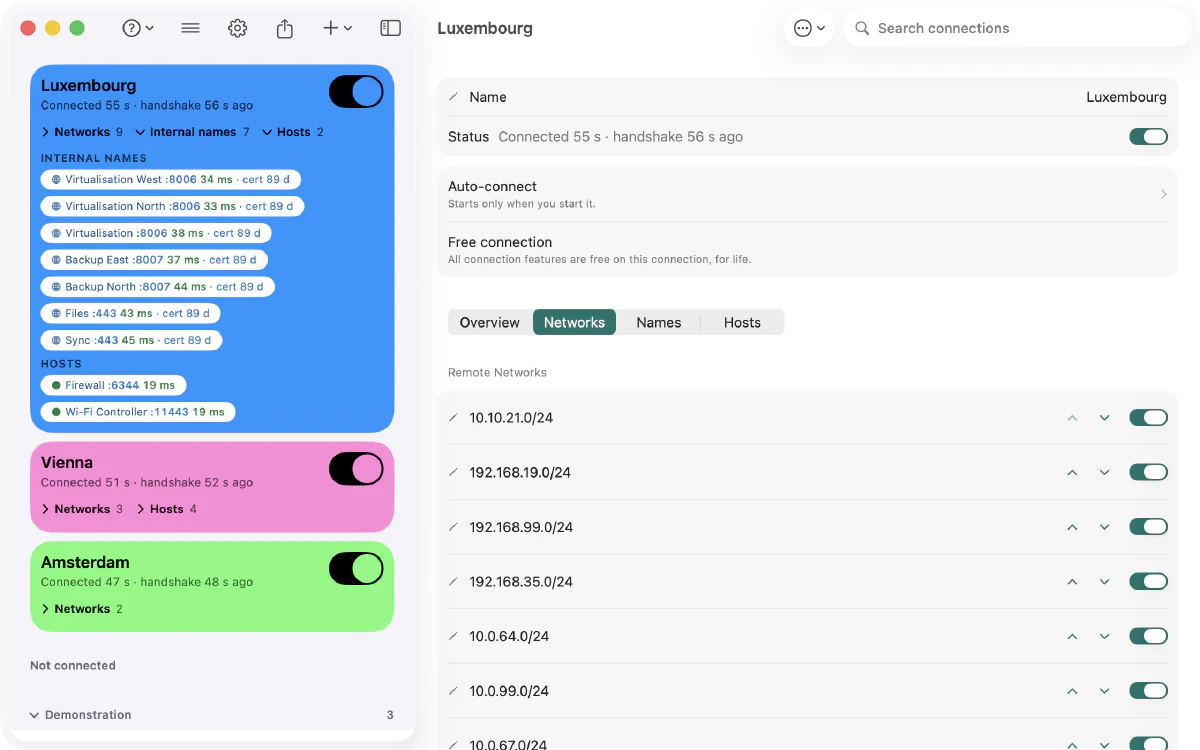Open Virtualisation North :8006 internal name
The width and height of the screenshot is (1200, 750).
pyautogui.click(x=173, y=206)
